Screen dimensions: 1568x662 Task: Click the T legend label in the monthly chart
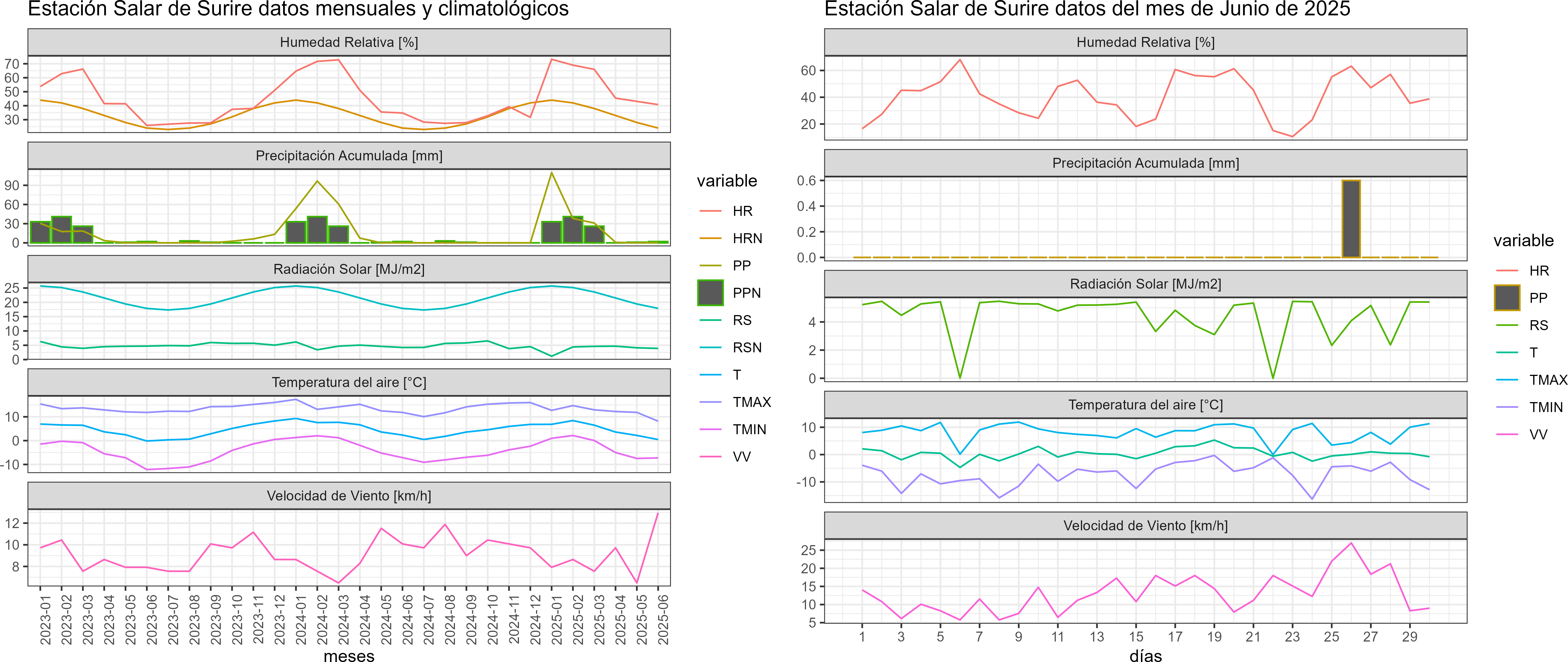(x=737, y=375)
